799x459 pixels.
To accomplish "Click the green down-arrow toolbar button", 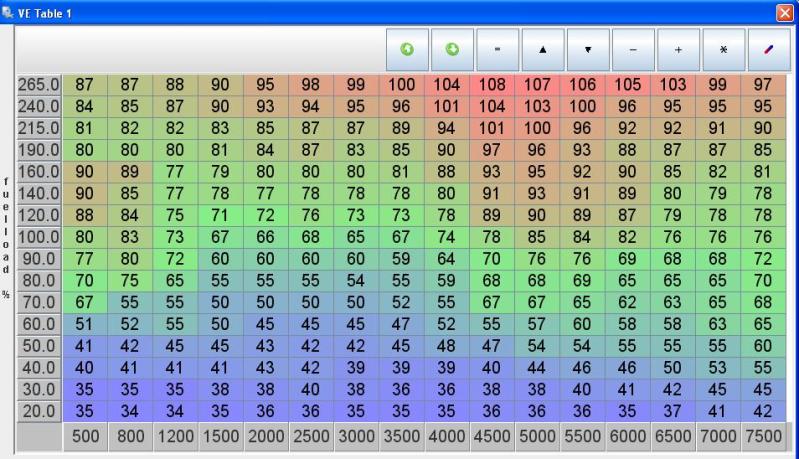I will pos(452,49).
